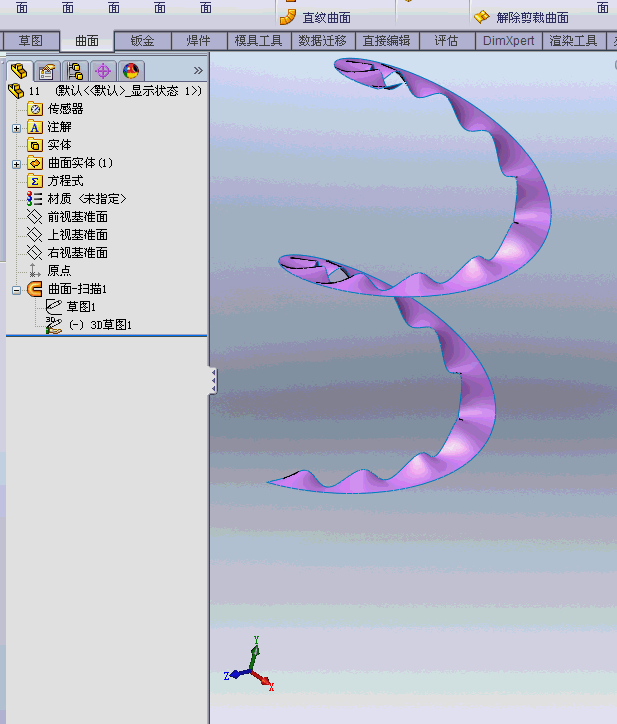The width and height of the screenshot is (617, 724).
Task: Click the material icon beside 材质
Action: 35,199
